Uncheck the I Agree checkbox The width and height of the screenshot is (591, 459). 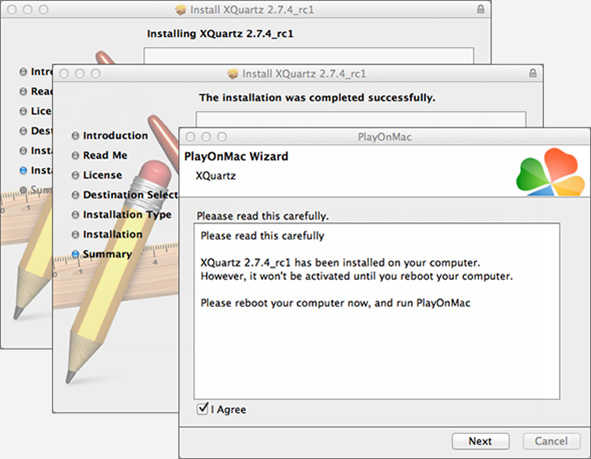tap(202, 409)
